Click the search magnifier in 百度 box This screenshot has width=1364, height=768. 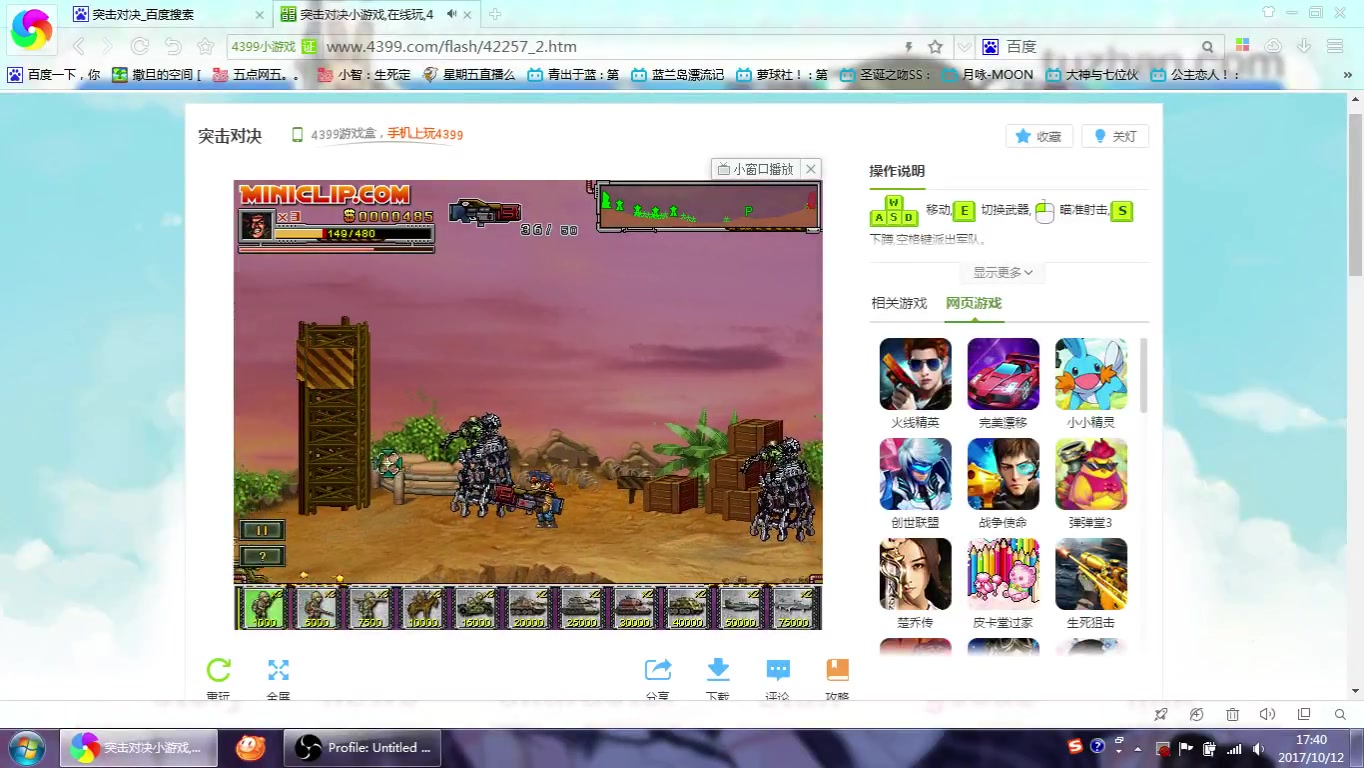[x=1207, y=47]
